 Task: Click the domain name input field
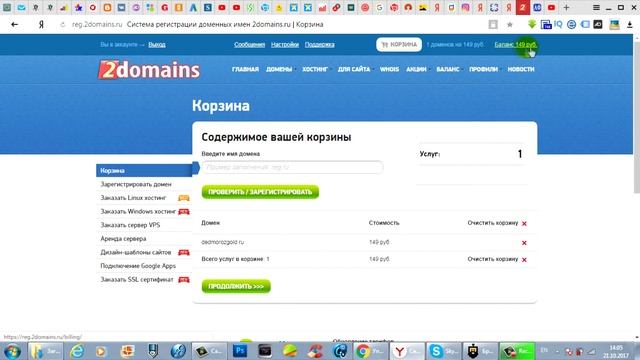(292, 167)
